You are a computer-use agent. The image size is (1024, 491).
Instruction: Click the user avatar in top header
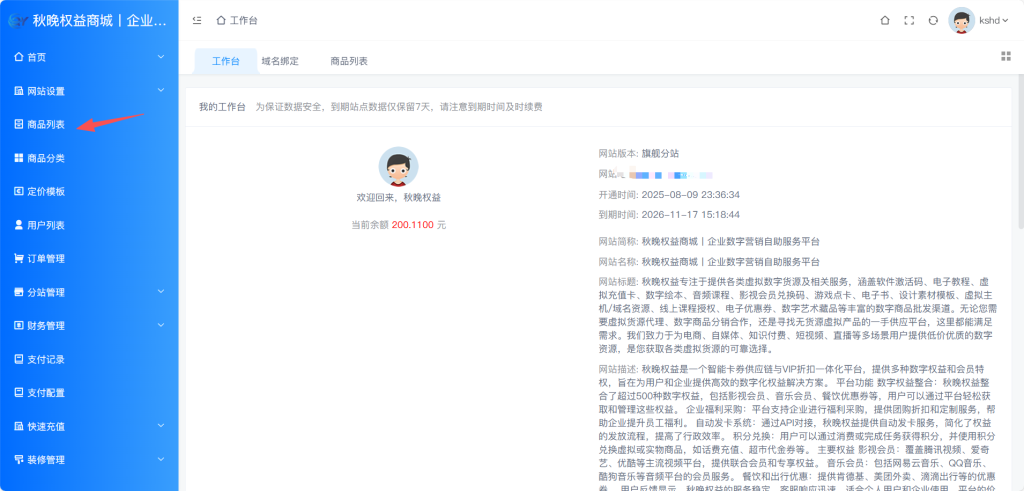tap(962, 20)
